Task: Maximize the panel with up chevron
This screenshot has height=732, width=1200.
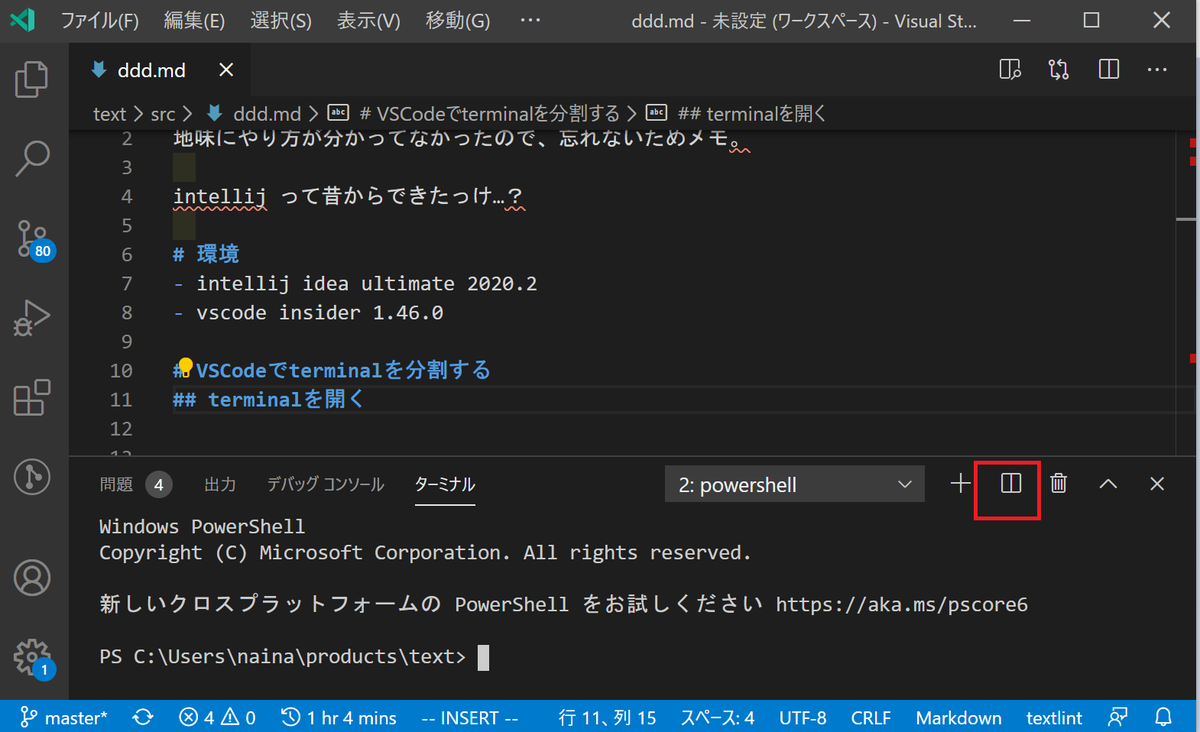Action: (1108, 484)
